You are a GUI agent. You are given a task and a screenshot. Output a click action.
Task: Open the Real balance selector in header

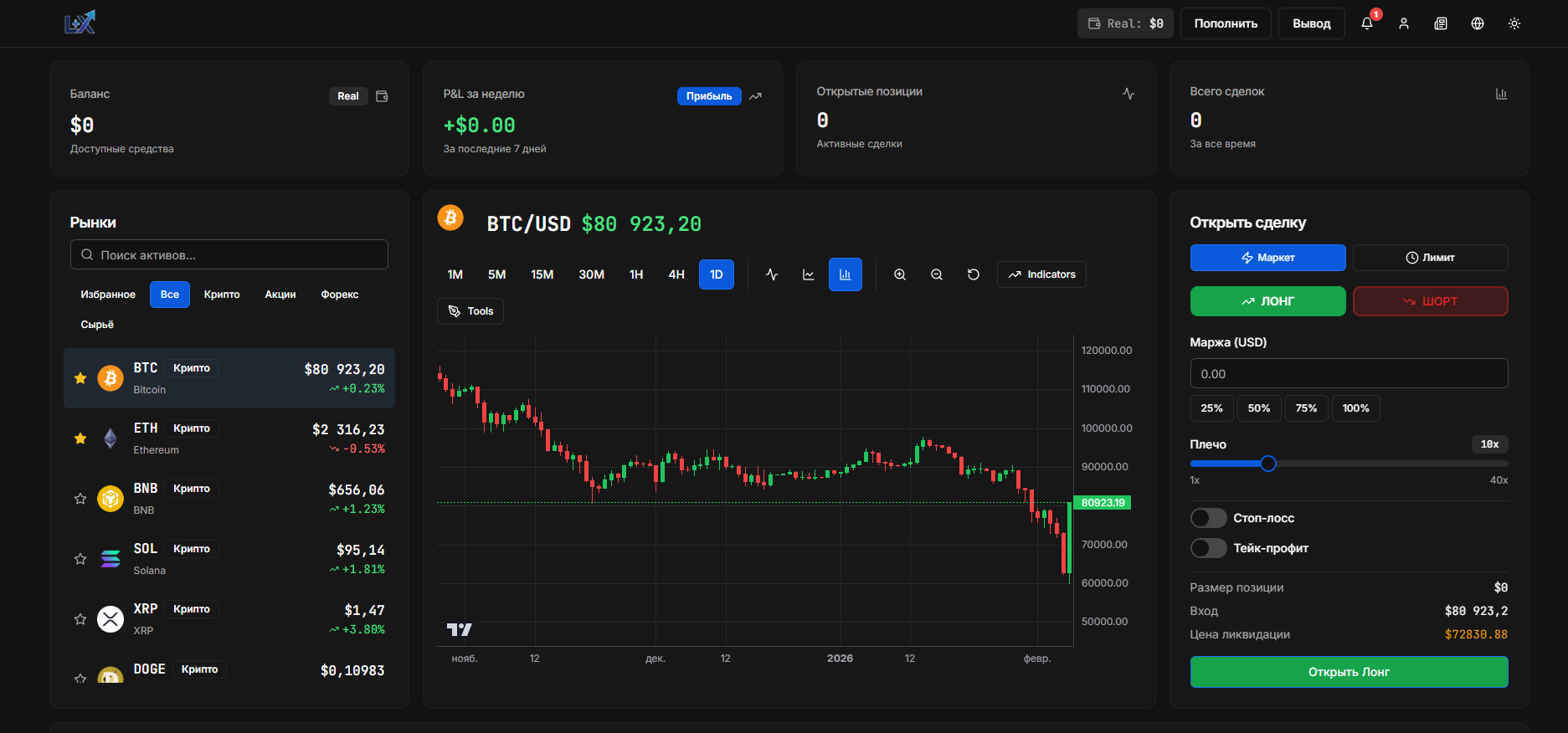(x=1125, y=23)
